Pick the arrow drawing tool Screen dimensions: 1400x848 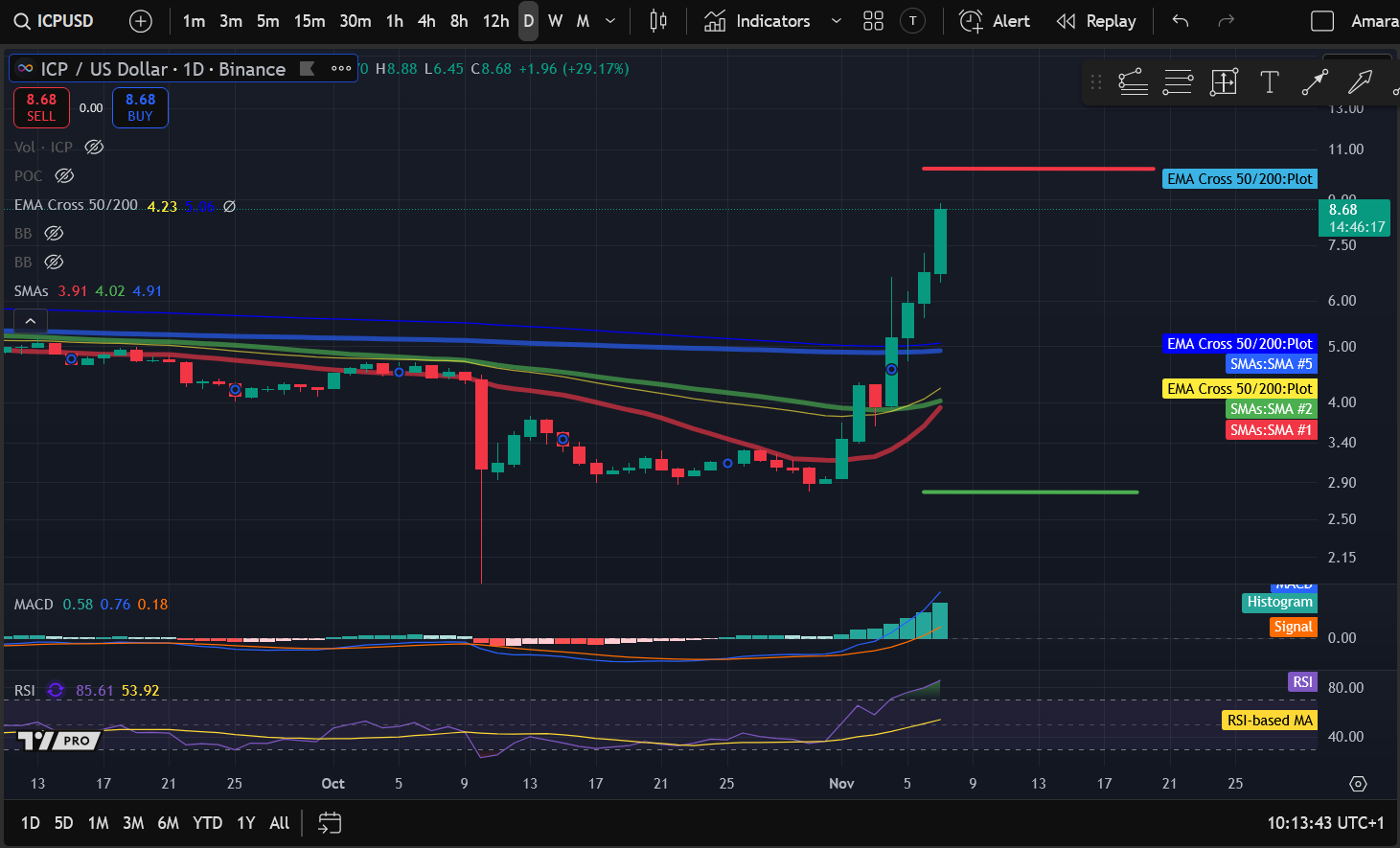(1315, 82)
